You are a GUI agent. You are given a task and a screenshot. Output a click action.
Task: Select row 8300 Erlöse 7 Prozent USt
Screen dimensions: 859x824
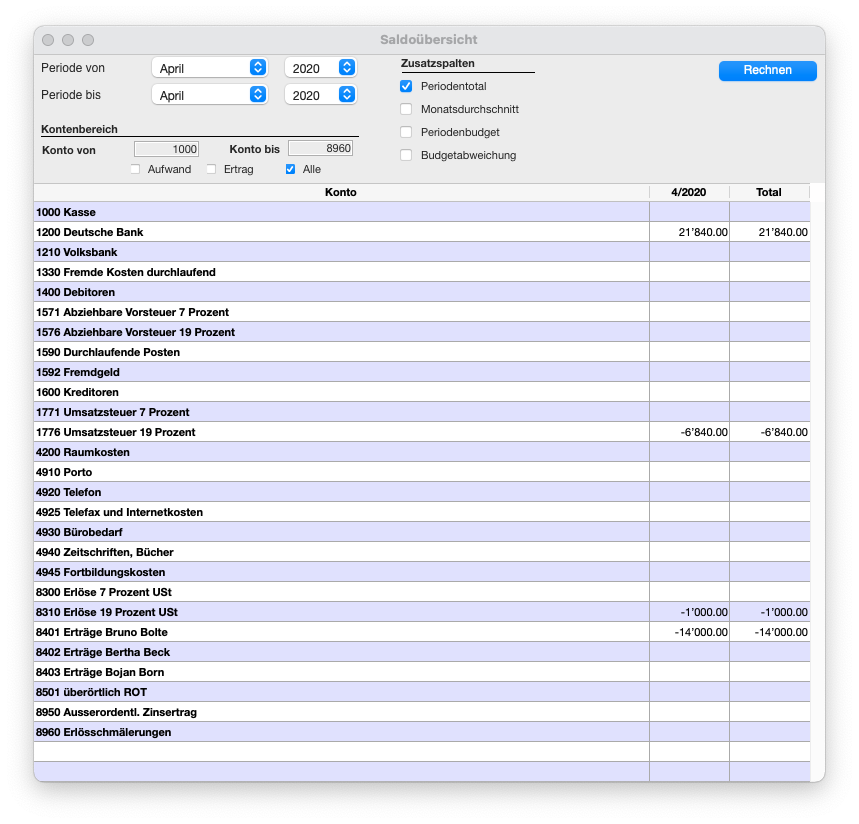click(422, 592)
